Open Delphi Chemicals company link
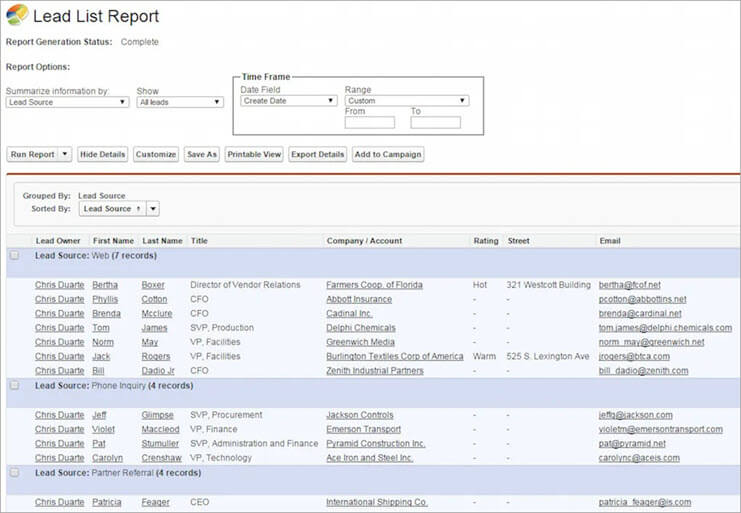The image size is (741, 513). (361, 327)
